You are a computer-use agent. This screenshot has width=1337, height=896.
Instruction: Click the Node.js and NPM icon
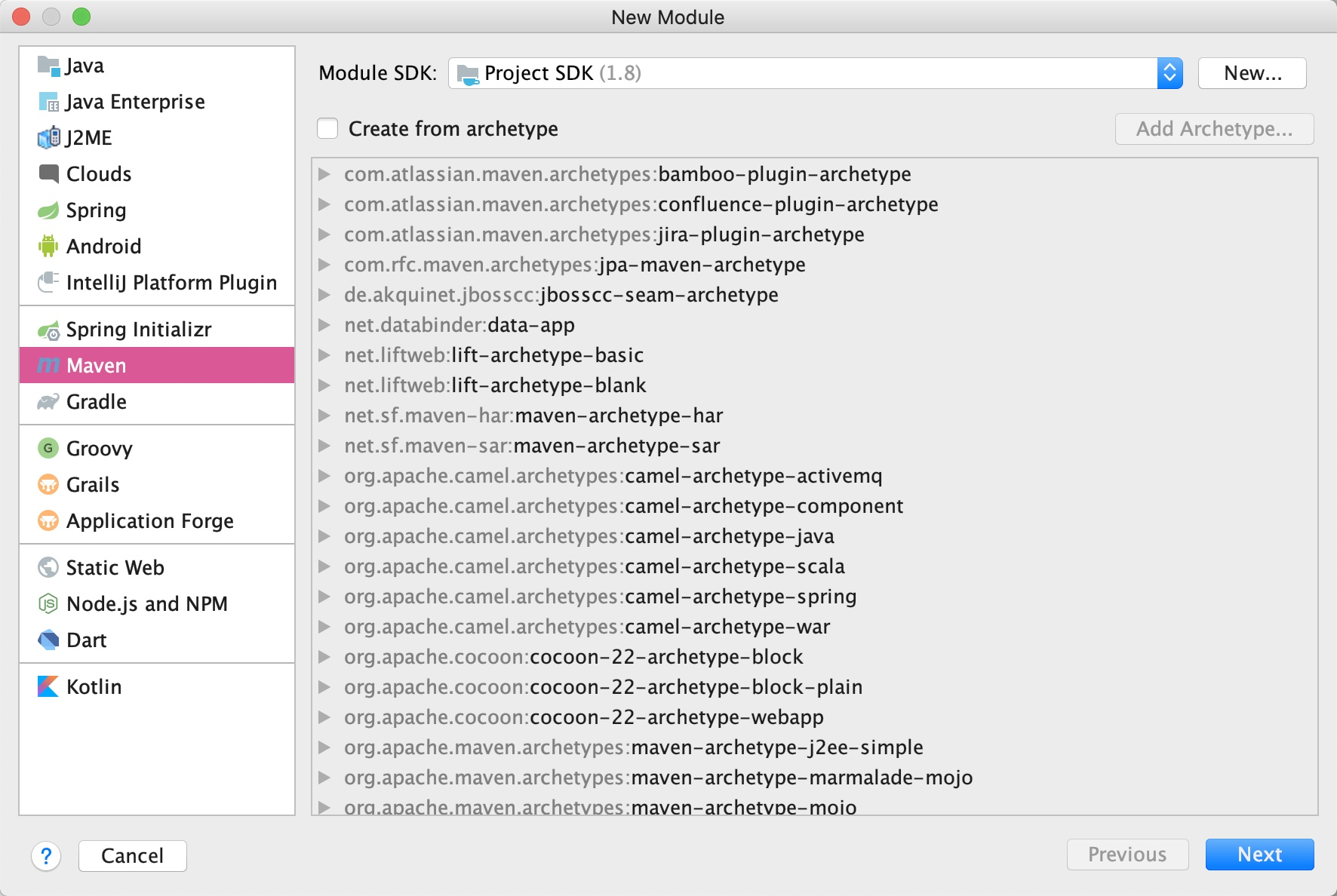coord(48,604)
